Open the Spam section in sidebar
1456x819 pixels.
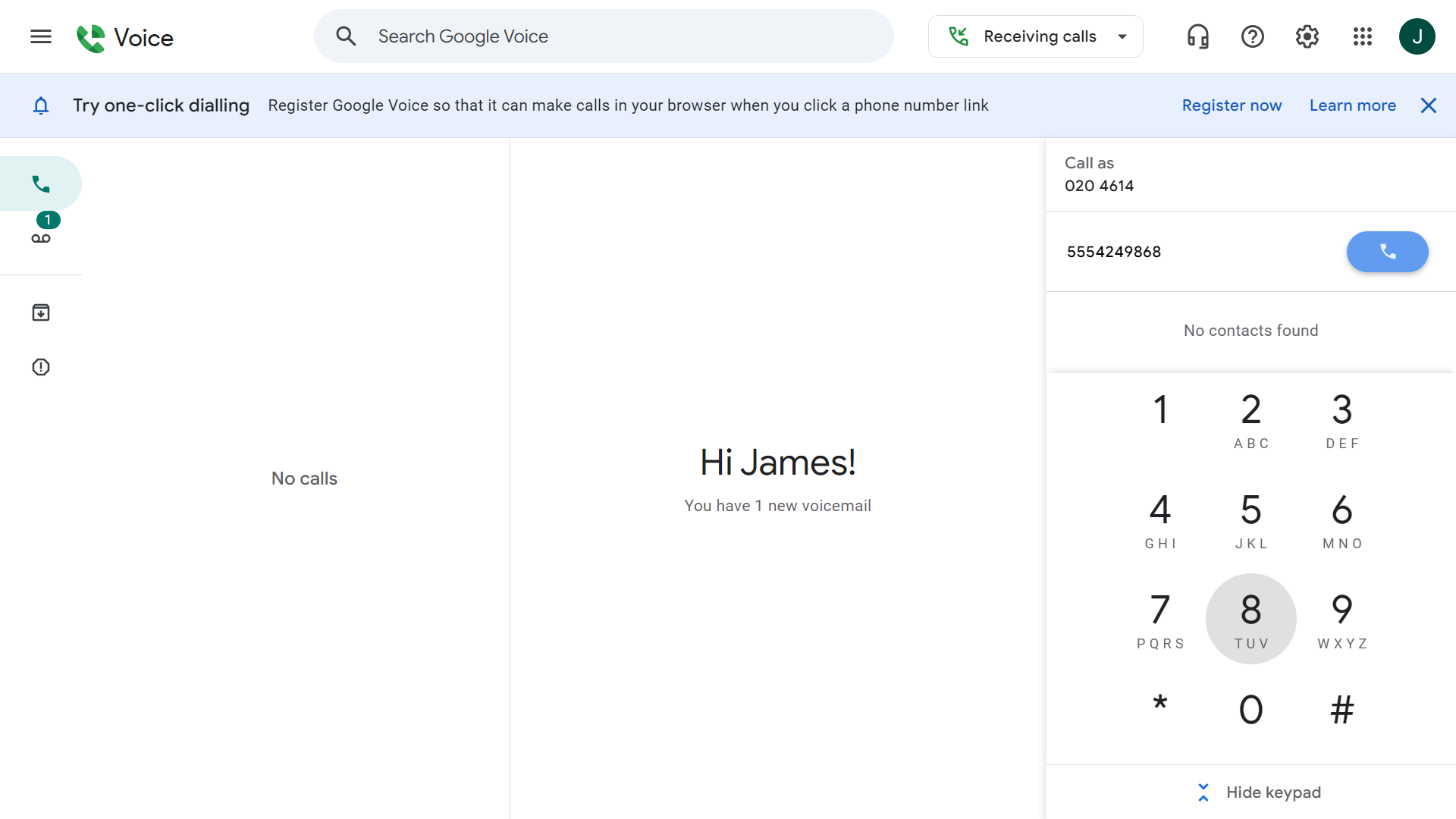tap(40, 367)
